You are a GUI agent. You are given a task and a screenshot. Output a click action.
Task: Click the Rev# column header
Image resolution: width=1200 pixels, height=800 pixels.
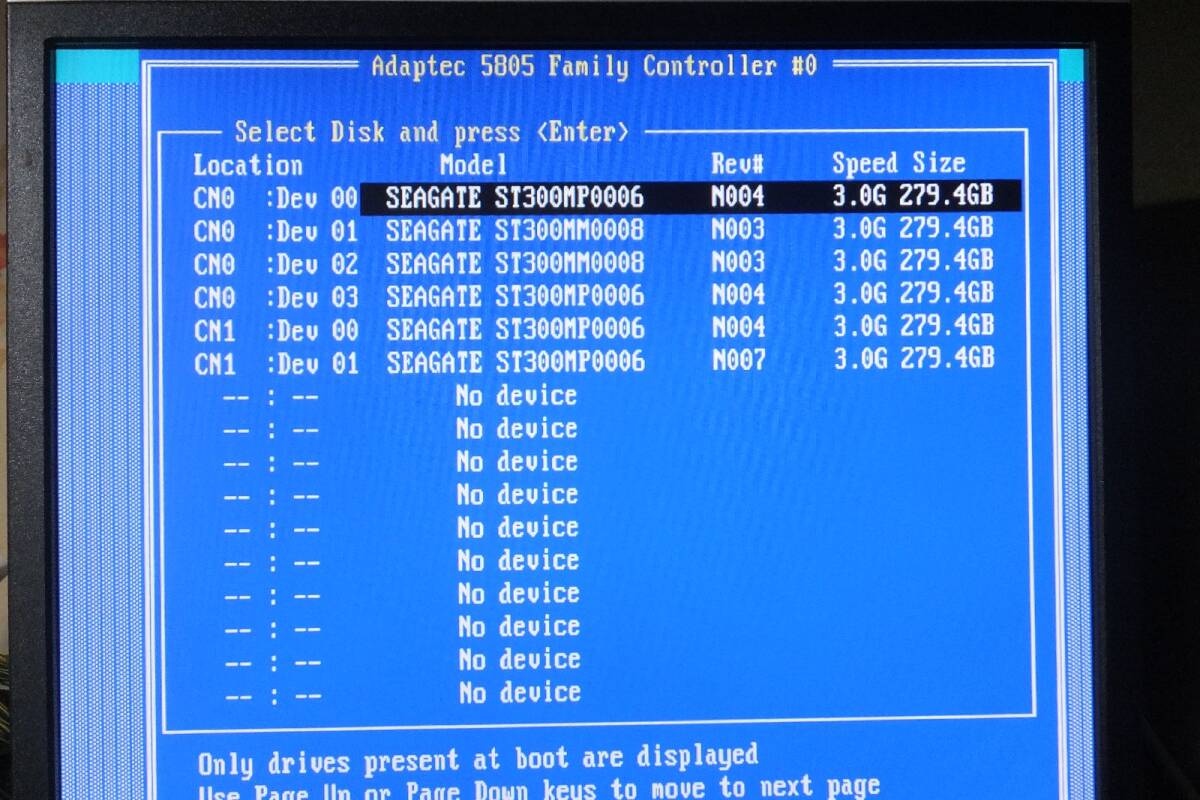click(738, 164)
